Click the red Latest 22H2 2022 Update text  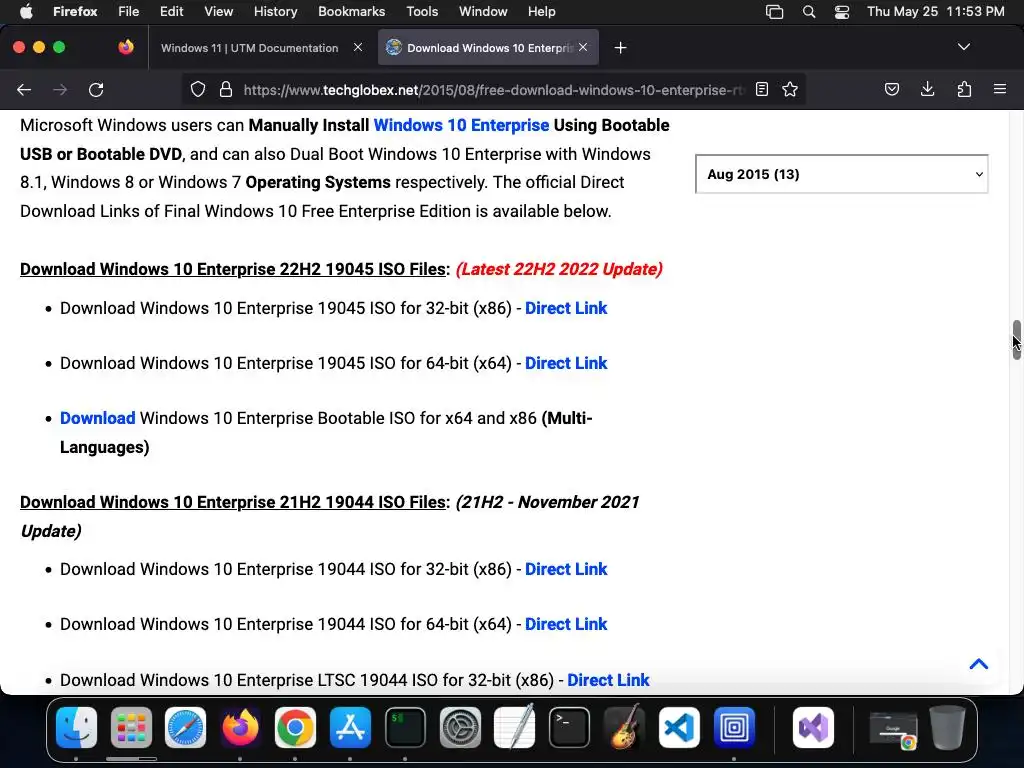pyautogui.click(x=559, y=269)
